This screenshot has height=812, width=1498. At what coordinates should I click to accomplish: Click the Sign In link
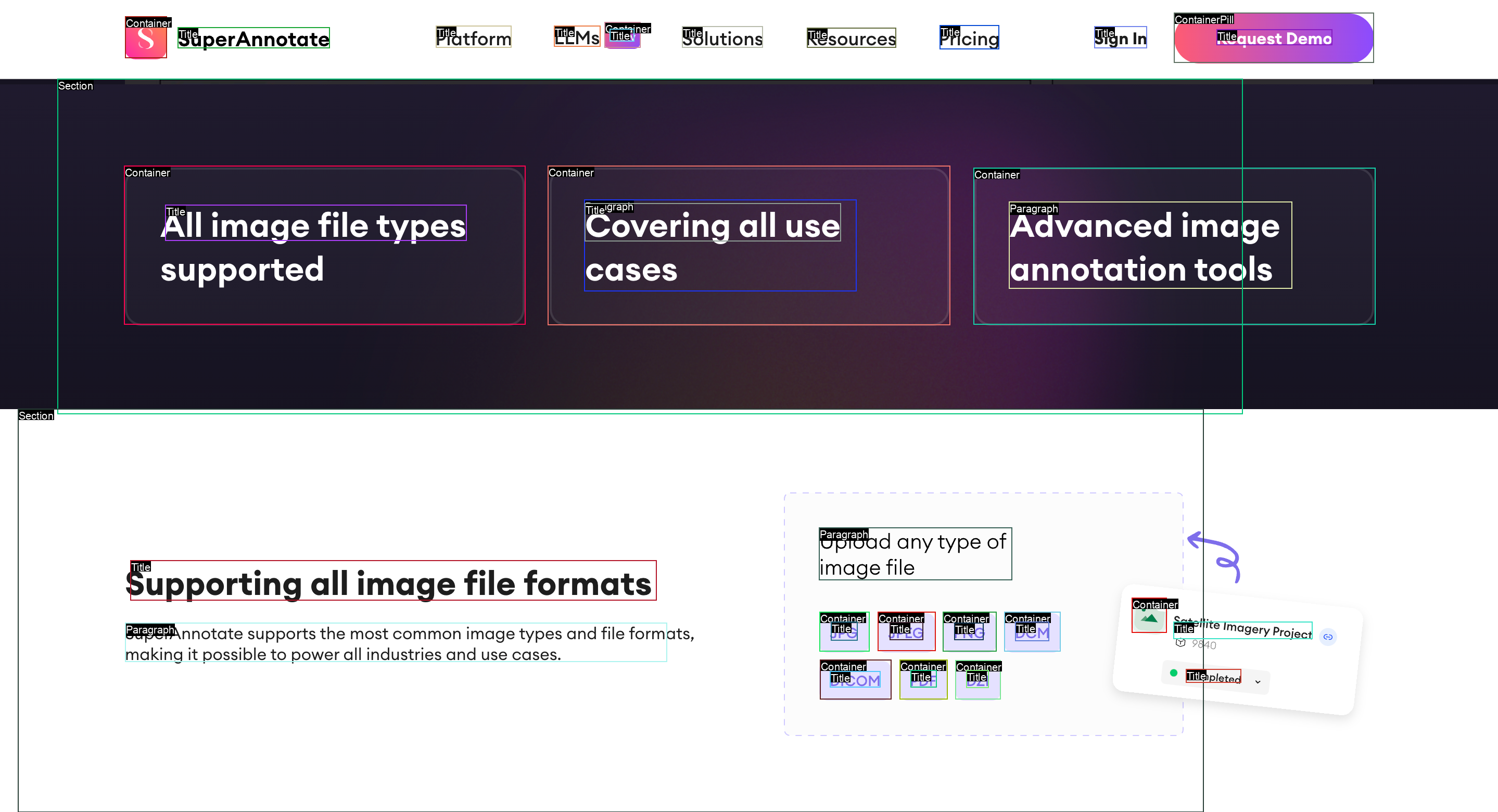[x=1120, y=39]
